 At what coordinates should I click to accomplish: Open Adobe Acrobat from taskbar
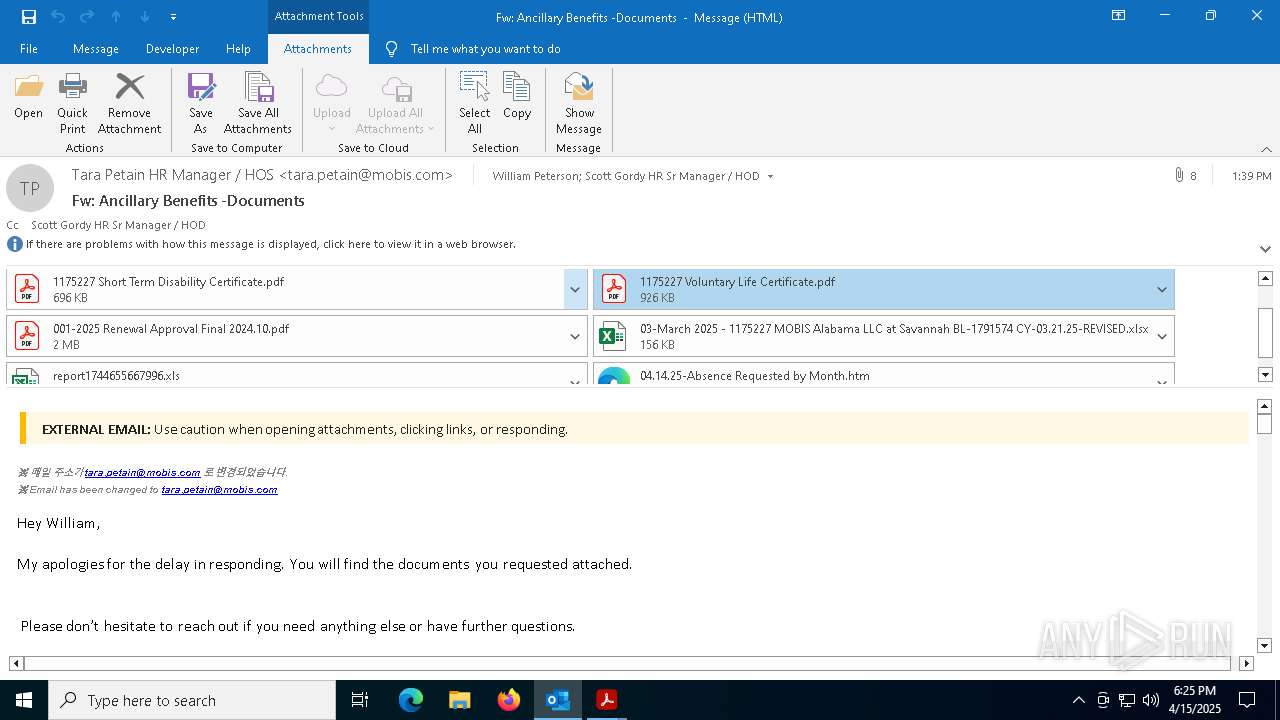[x=606, y=700]
